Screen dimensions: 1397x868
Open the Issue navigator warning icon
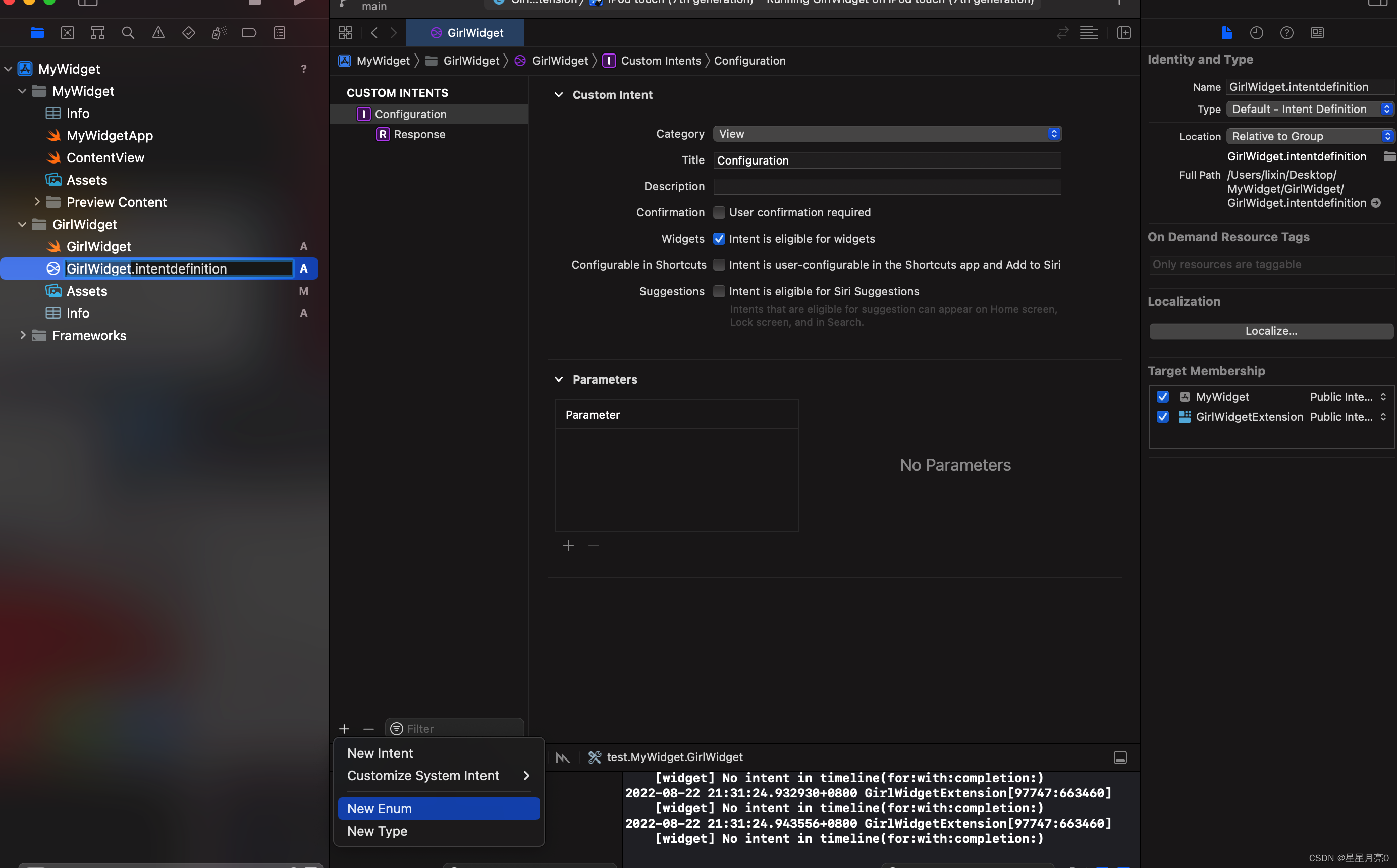pyautogui.click(x=158, y=33)
